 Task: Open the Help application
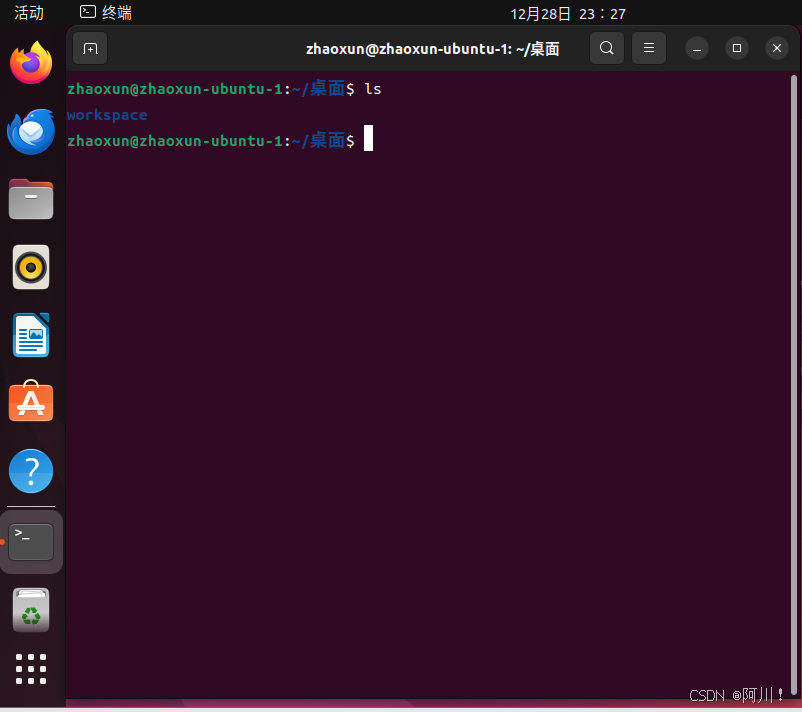31,471
